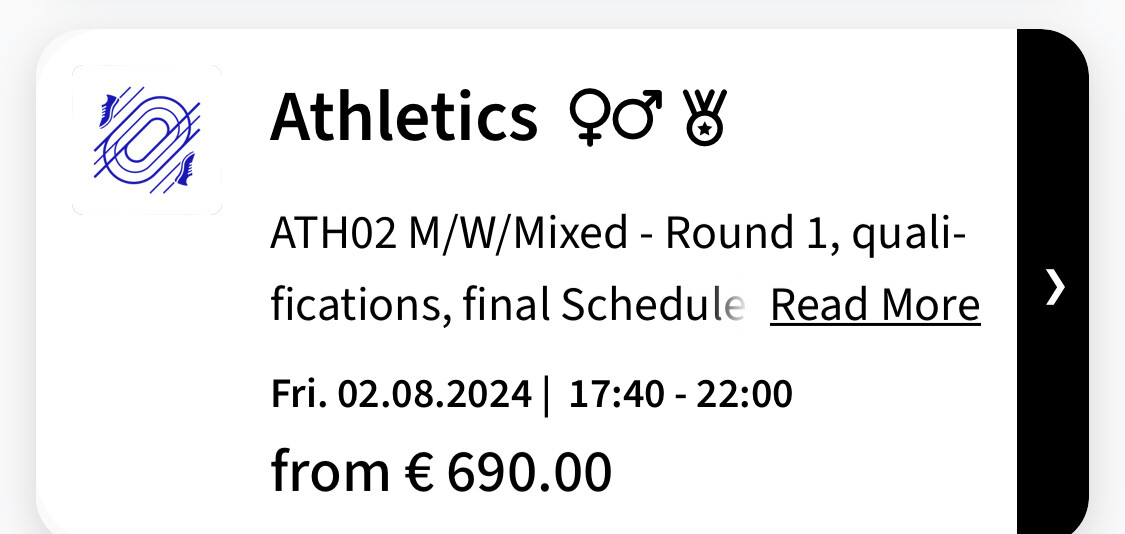1125x534 pixels.
Task: Click the time range 17:40 - 22:00
Action: pyautogui.click(x=680, y=394)
